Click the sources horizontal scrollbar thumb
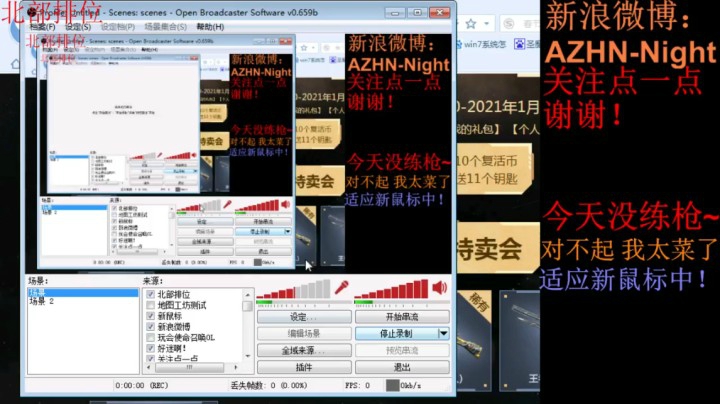 coord(189,368)
